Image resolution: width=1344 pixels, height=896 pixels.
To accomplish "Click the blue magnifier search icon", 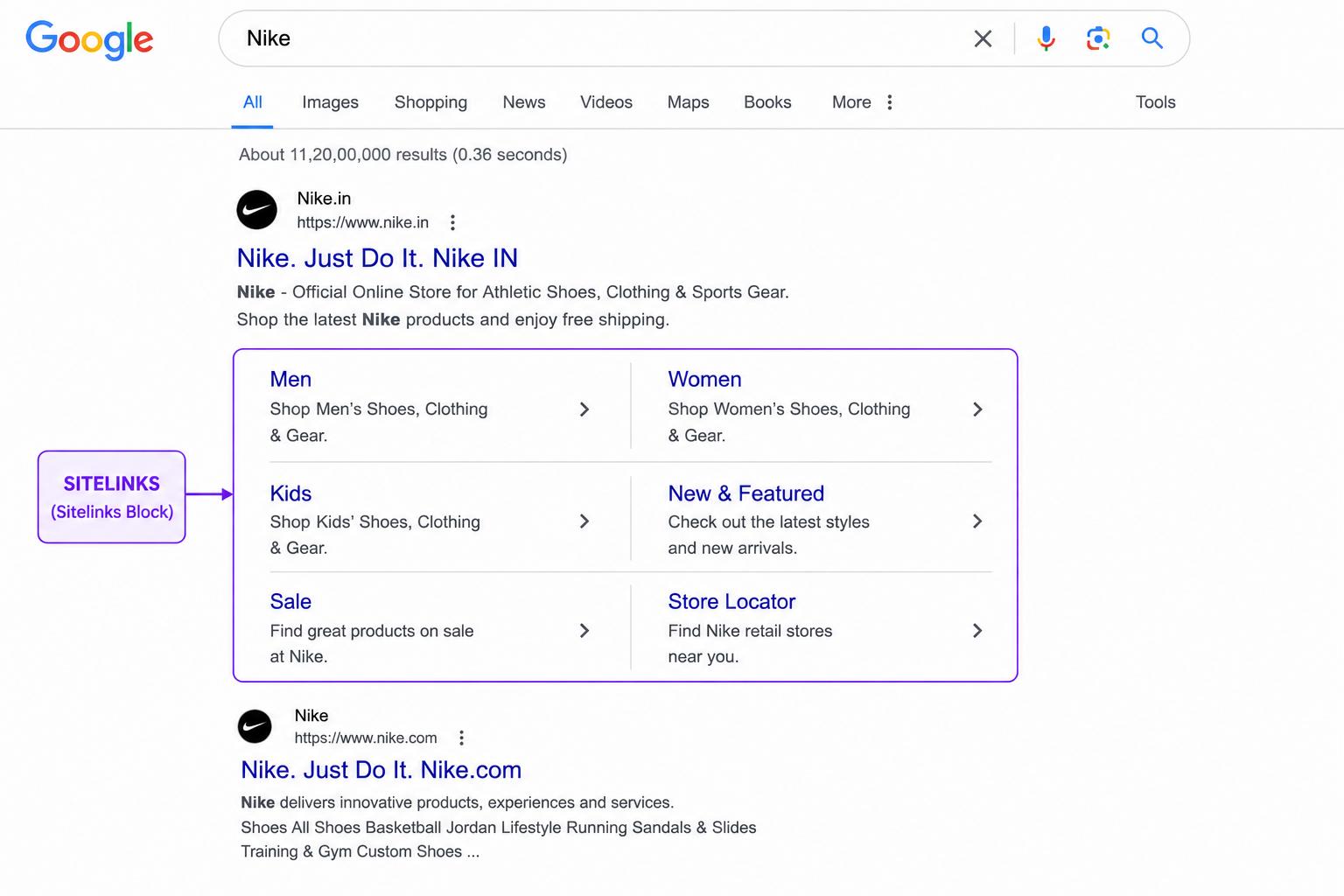I will click(1151, 38).
